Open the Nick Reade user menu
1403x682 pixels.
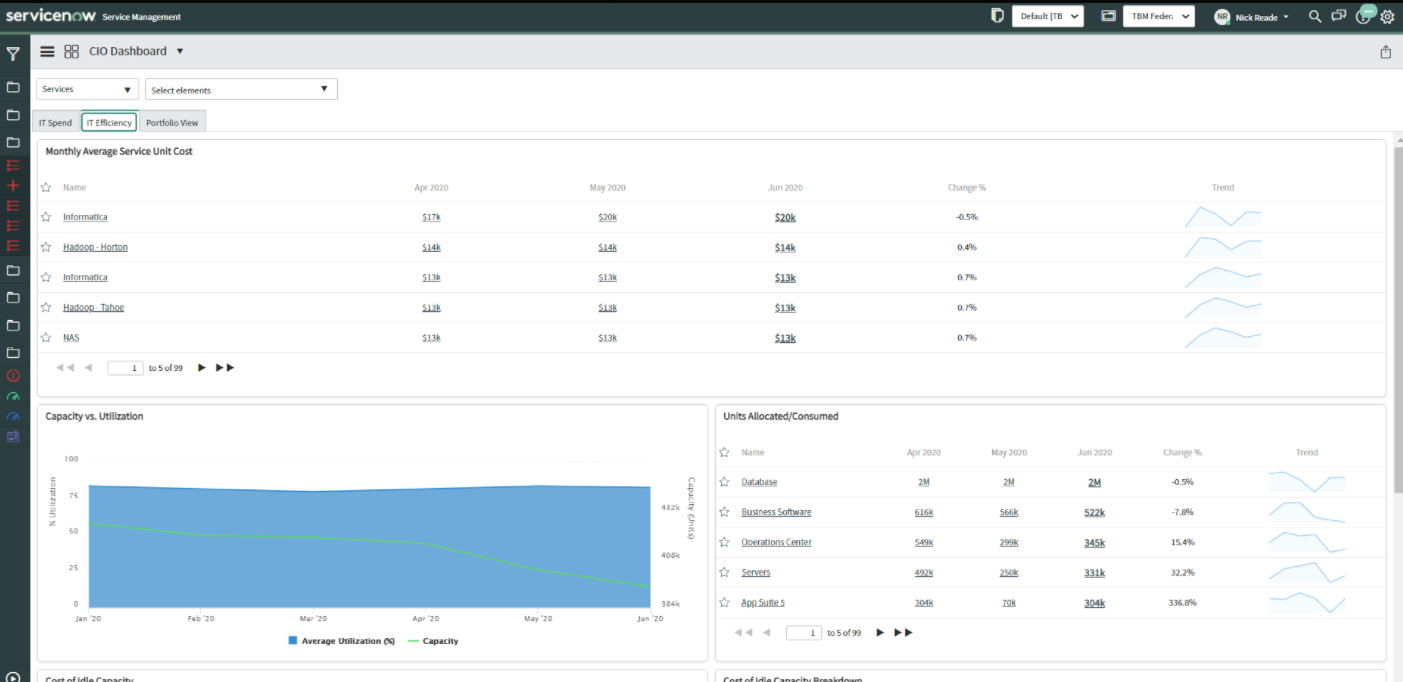click(1262, 17)
